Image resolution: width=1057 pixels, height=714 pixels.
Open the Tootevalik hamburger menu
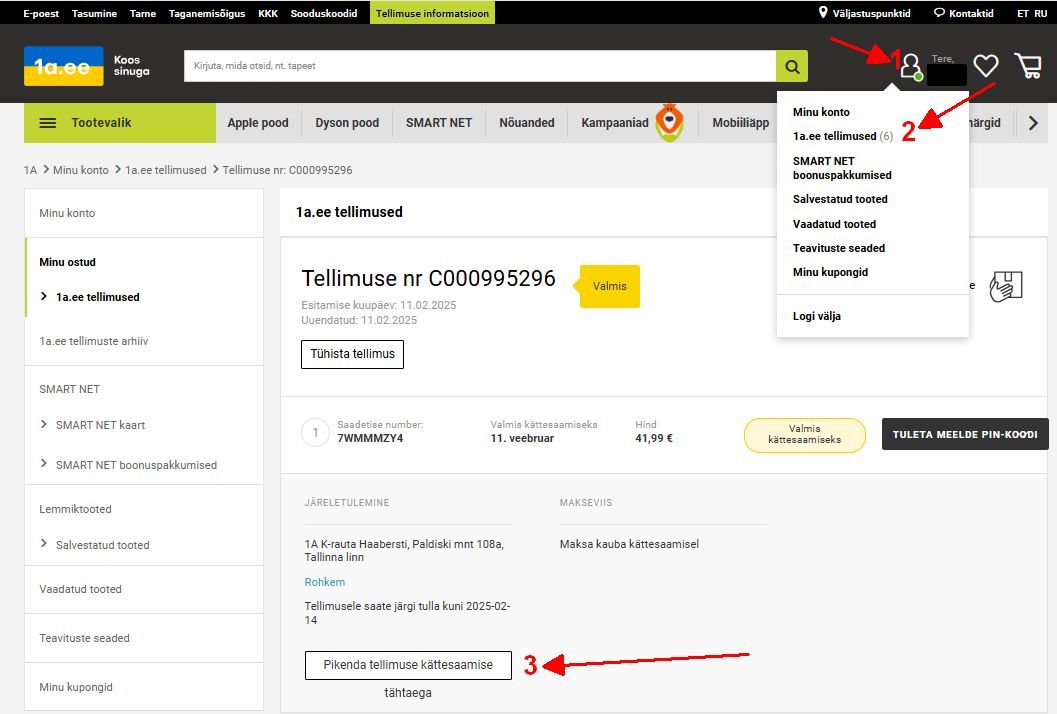click(x=48, y=123)
